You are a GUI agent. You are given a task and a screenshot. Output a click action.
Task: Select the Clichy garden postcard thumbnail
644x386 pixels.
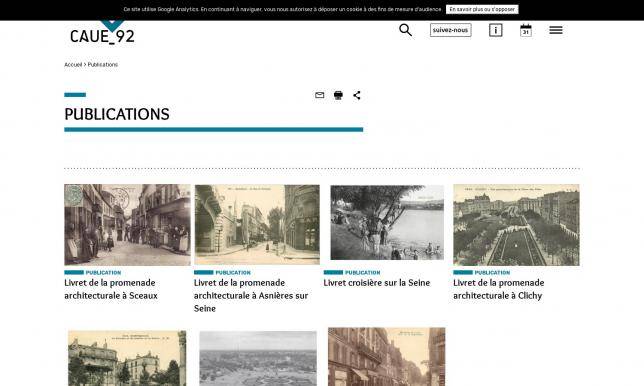tap(516, 225)
